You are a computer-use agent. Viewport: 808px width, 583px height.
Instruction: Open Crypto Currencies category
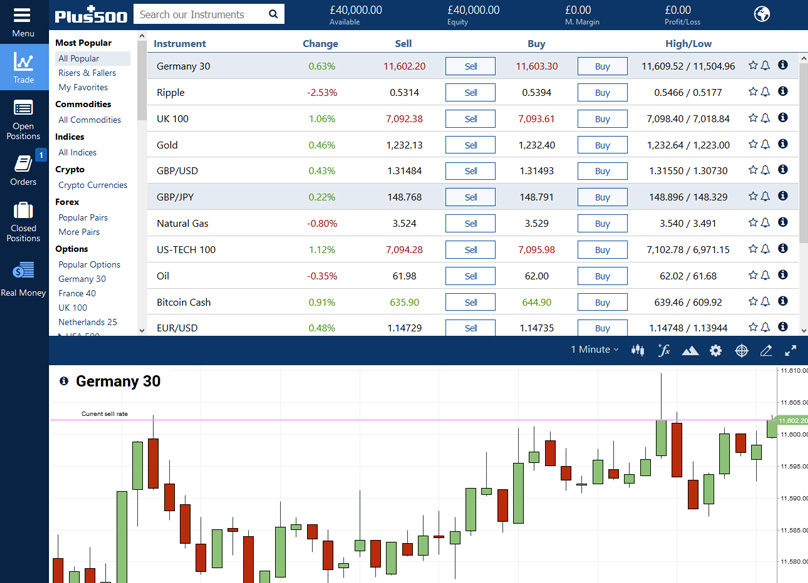[x=93, y=185]
